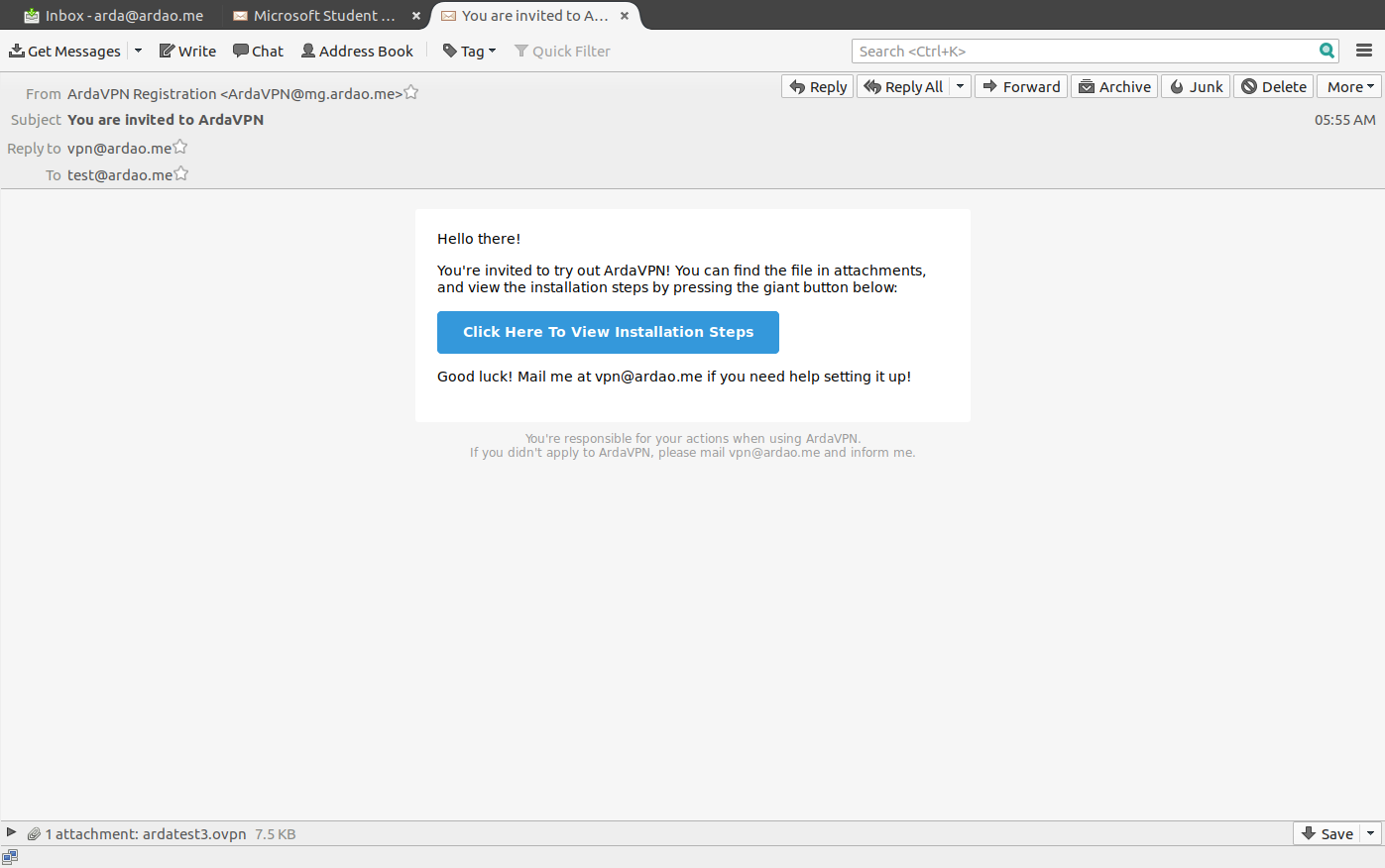Click Get Messages button
Screen dimensions: 1385x868
pos(64,51)
